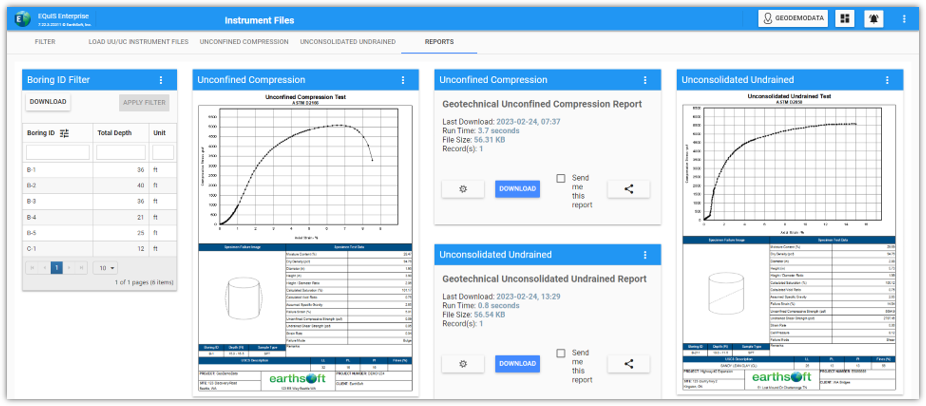This screenshot has height=406, width=926.
Task: Select row B-1 in the boring table
Action: point(99,170)
